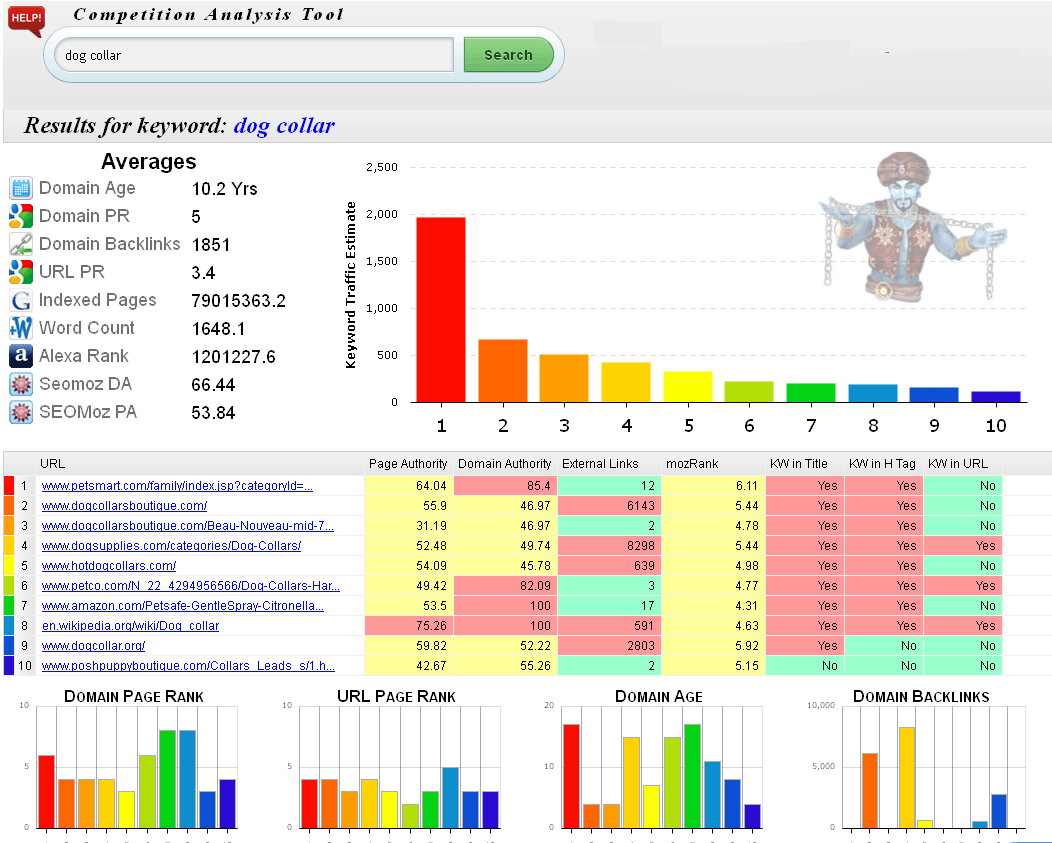Click the red HELP! speech bubble icon
This screenshot has width=1052, height=843.
tap(26, 19)
